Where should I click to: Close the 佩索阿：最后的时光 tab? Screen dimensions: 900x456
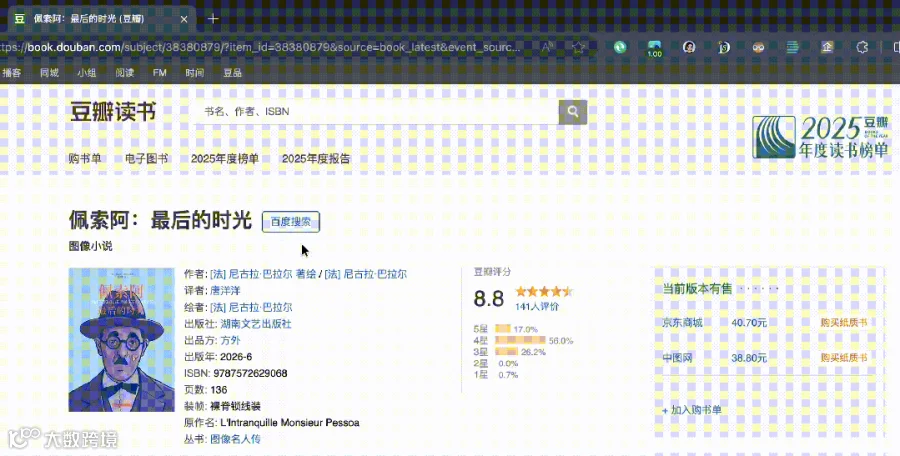click(184, 19)
